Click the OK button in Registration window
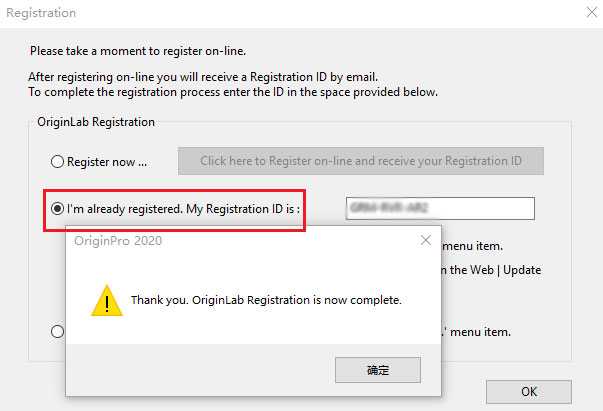 529,392
